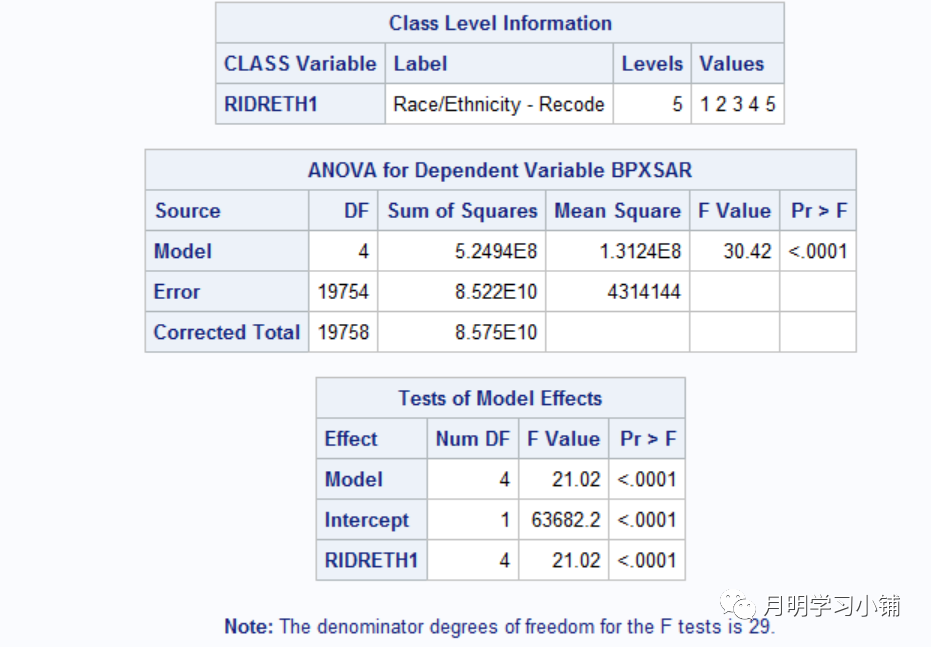
Task: Select the Class Level Information table title
Action: point(500,23)
